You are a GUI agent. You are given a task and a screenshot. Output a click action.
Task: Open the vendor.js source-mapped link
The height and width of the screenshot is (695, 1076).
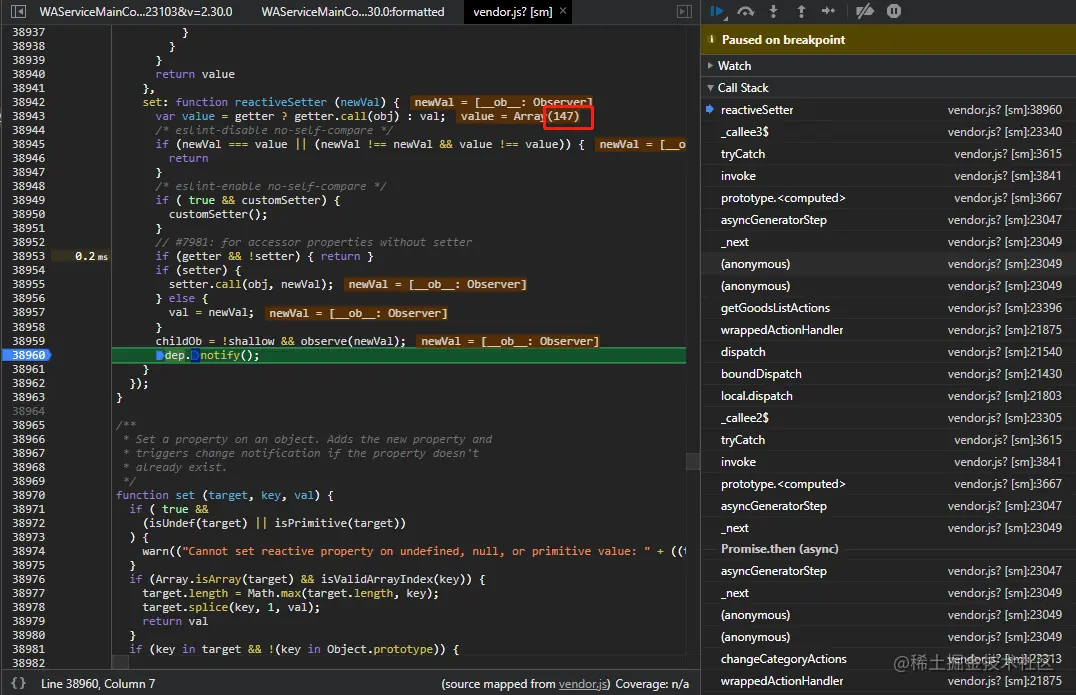tap(583, 684)
